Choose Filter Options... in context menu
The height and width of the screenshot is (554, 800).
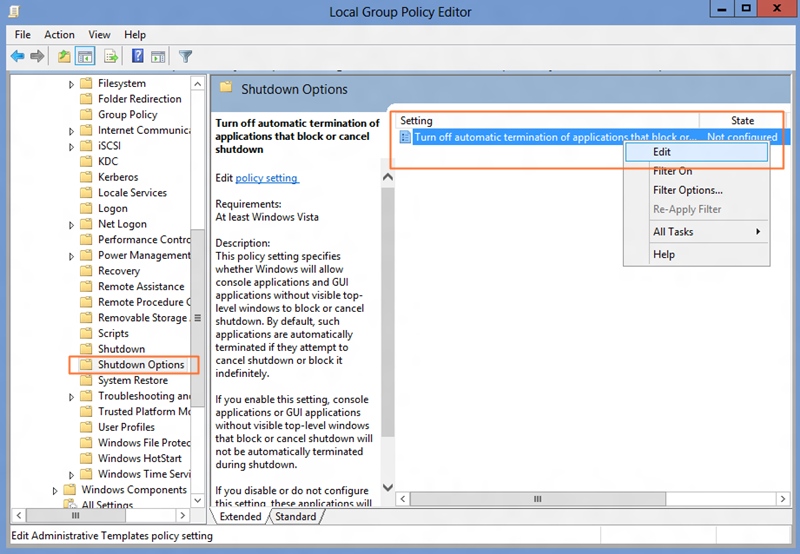coord(696,190)
